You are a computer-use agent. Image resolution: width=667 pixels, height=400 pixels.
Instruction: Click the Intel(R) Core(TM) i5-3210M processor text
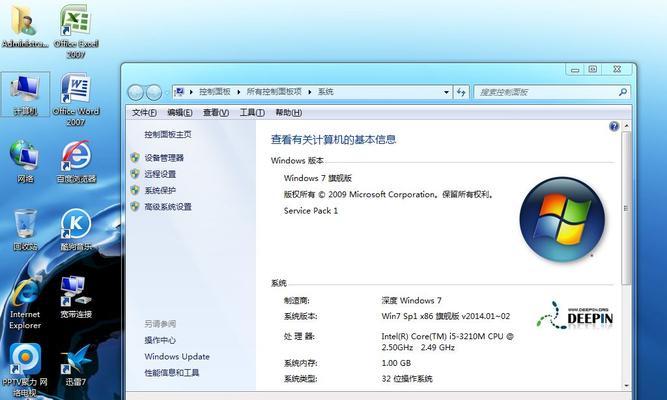click(448, 342)
